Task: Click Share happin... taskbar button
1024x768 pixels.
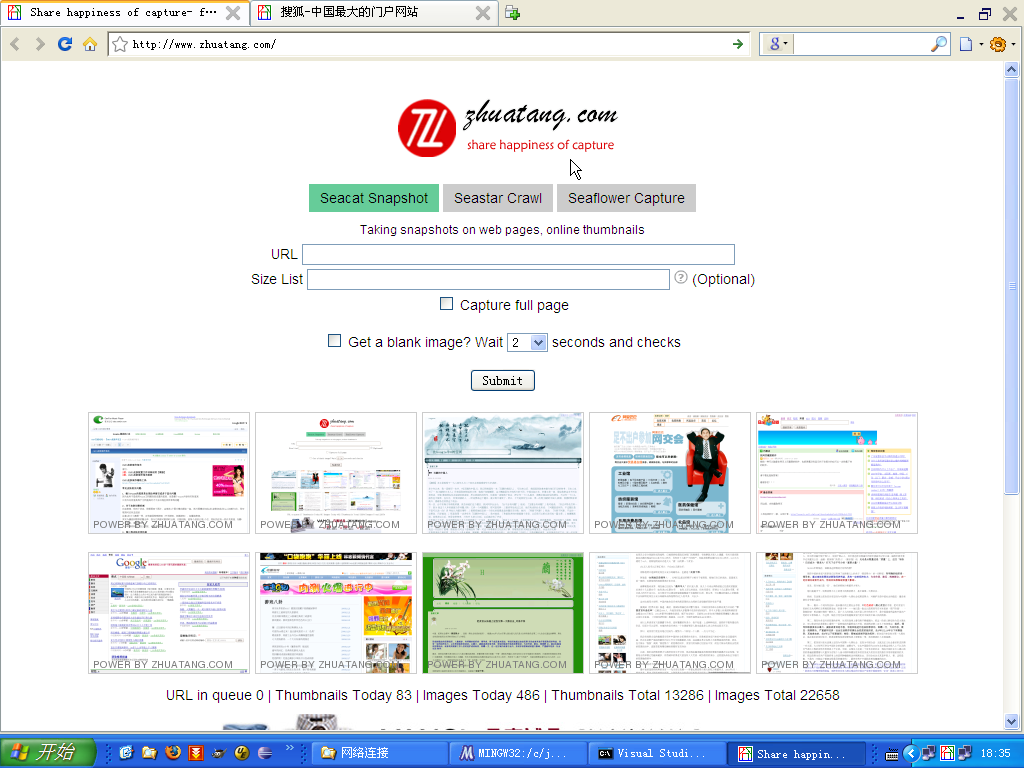Action: (x=796, y=754)
